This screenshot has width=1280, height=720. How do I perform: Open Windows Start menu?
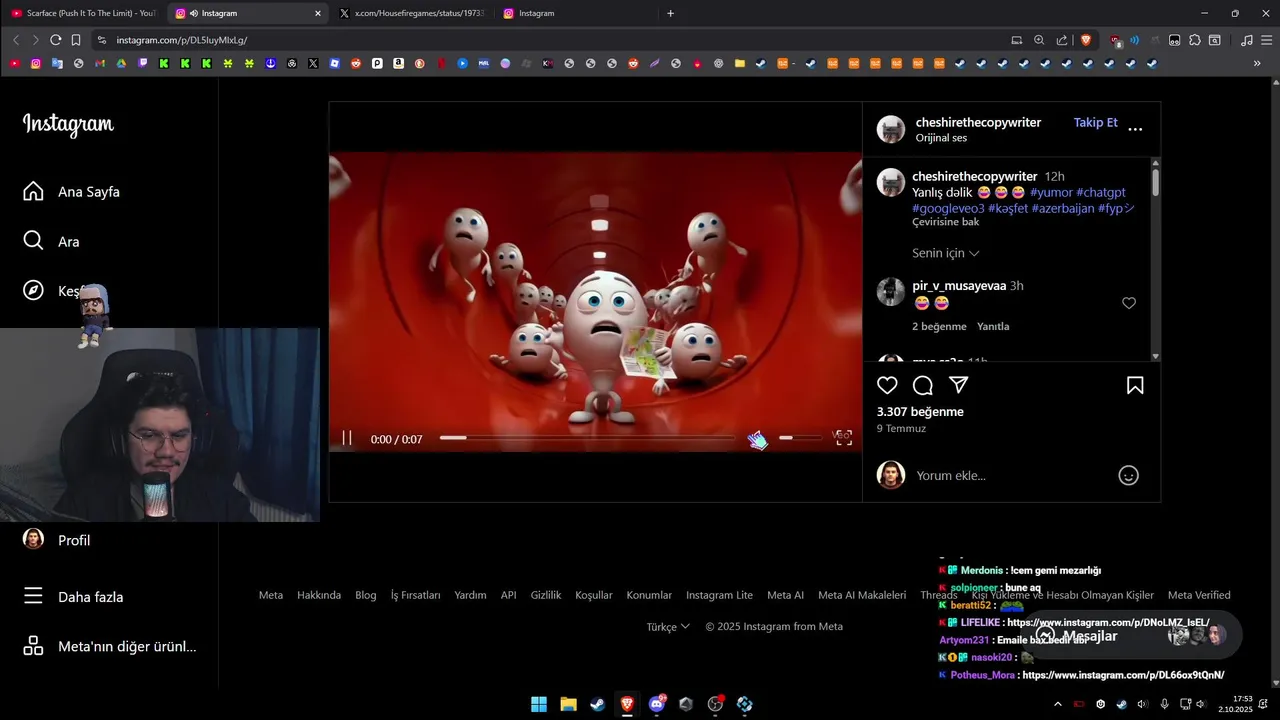coord(539,704)
